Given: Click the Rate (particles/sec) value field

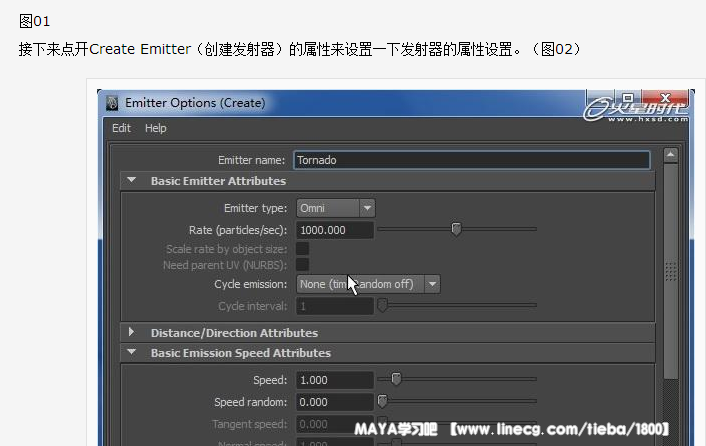Looking at the screenshot, I should point(335,230).
